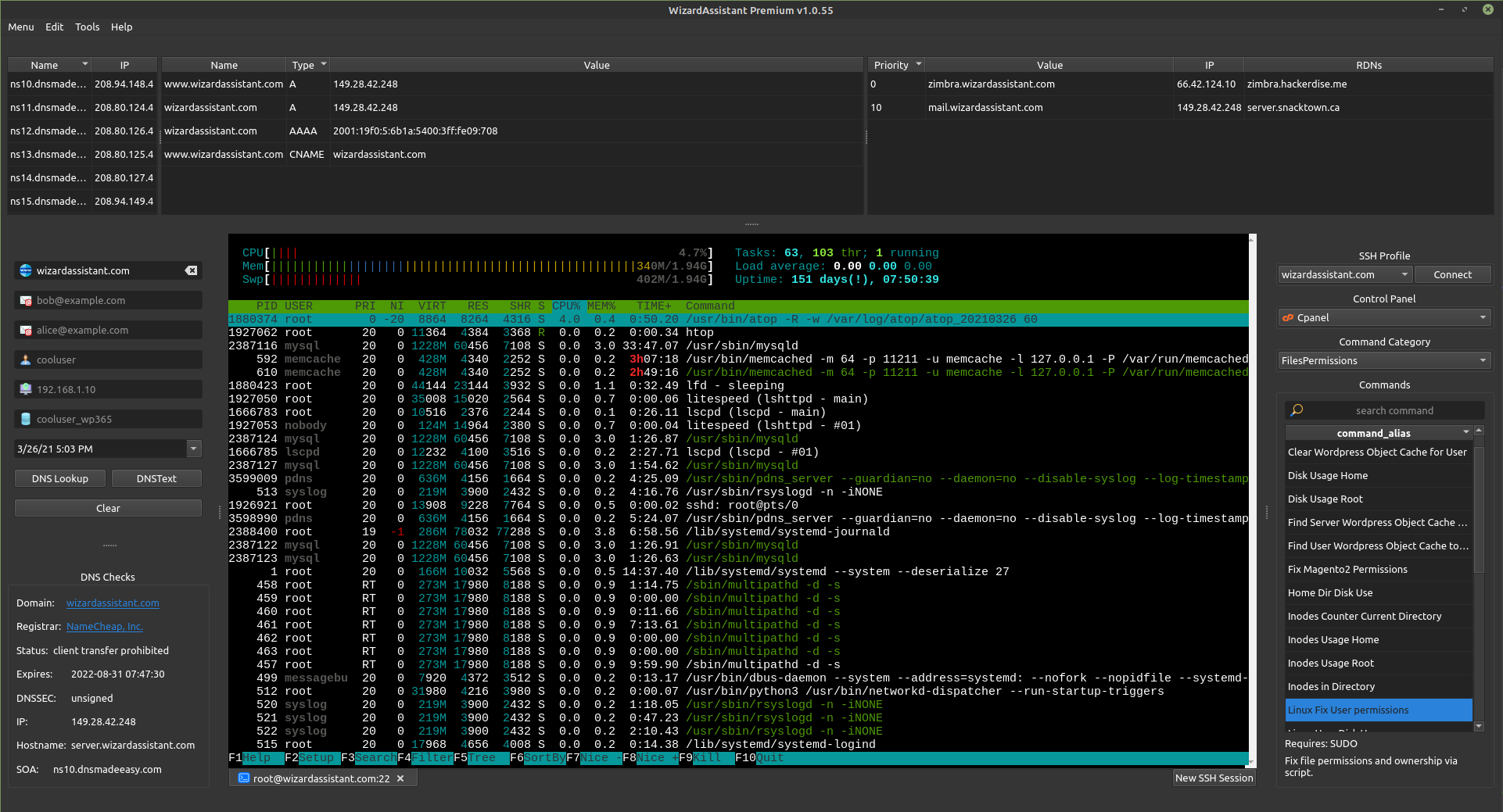This screenshot has width=1503, height=812.
Task: Click the database icon beside cooluser_wp365
Action: [x=24, y=418]
